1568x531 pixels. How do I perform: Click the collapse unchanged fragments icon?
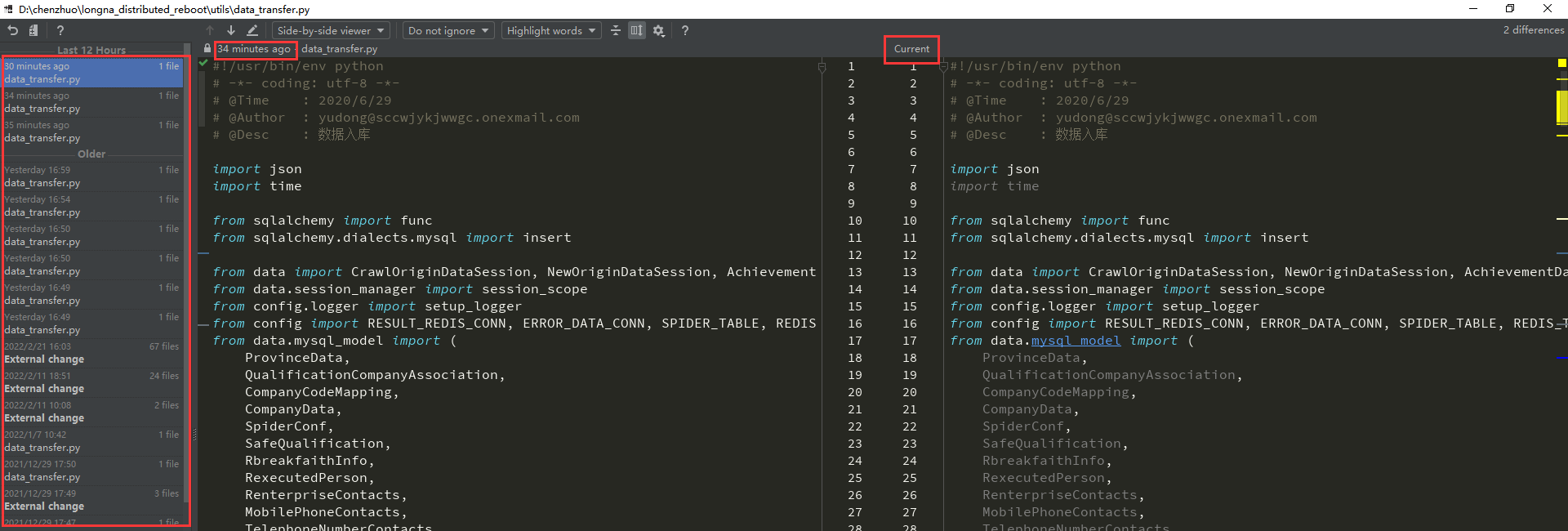coord(616,30)
